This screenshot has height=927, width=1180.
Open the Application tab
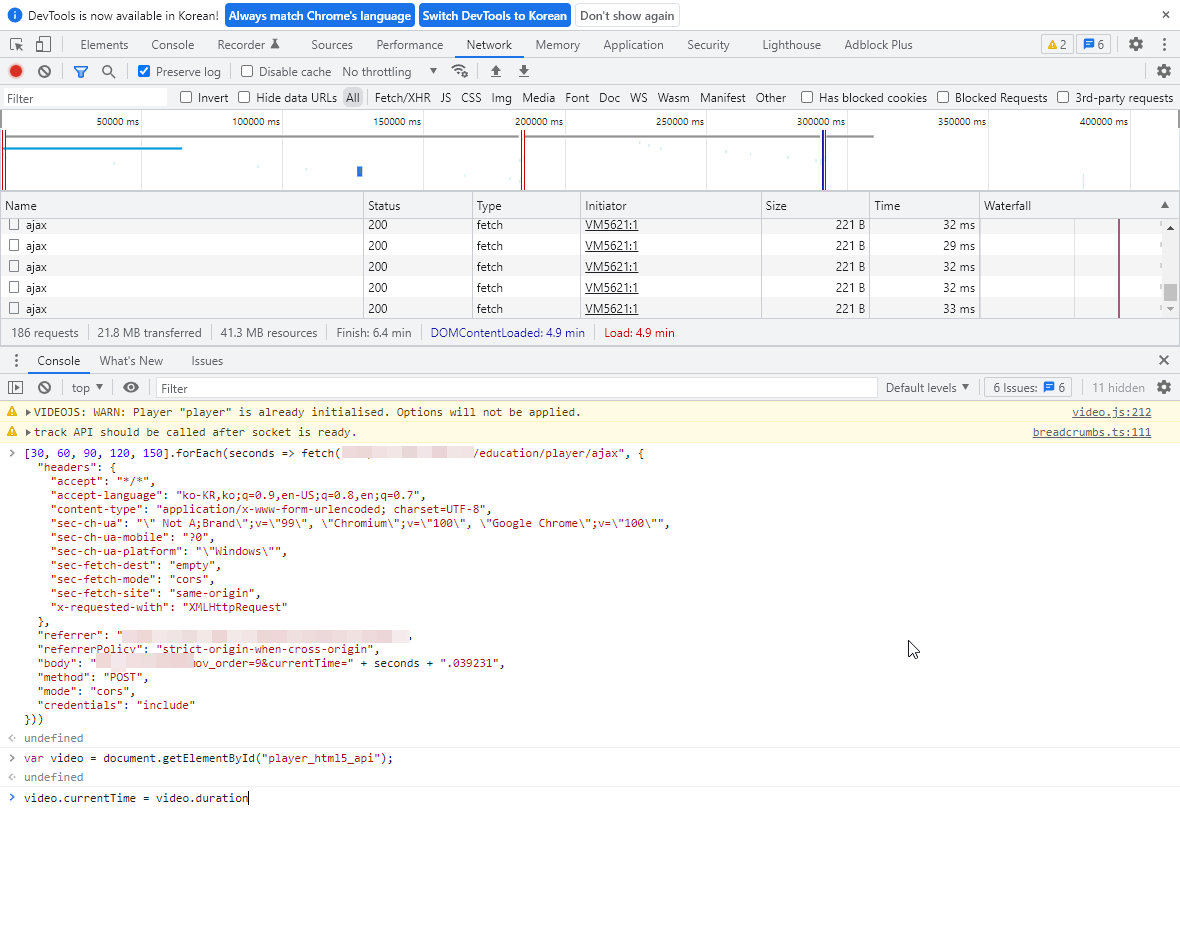[633, 44]
